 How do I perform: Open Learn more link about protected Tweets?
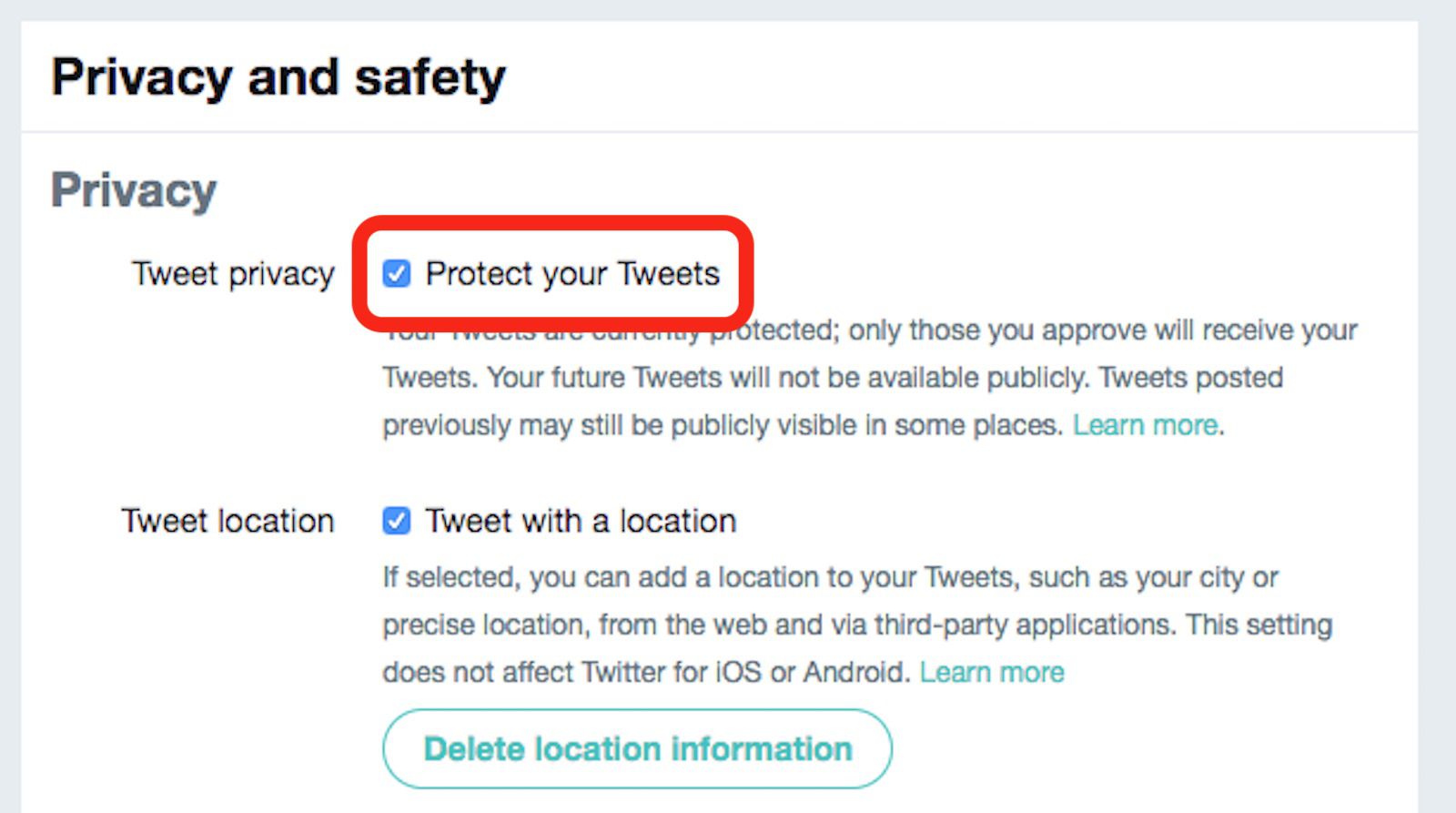tap(1145, 425)
